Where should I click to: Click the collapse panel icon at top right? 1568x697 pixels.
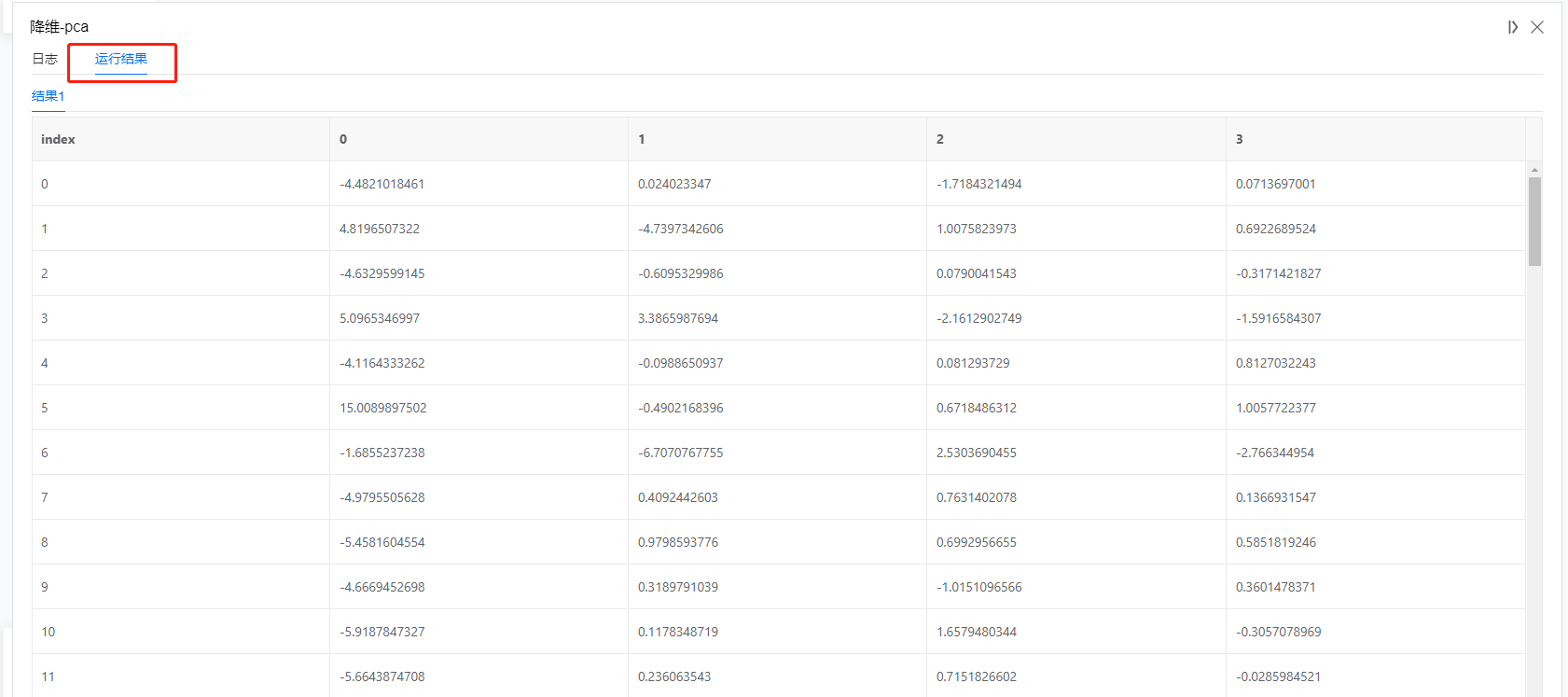(1512, 27)
